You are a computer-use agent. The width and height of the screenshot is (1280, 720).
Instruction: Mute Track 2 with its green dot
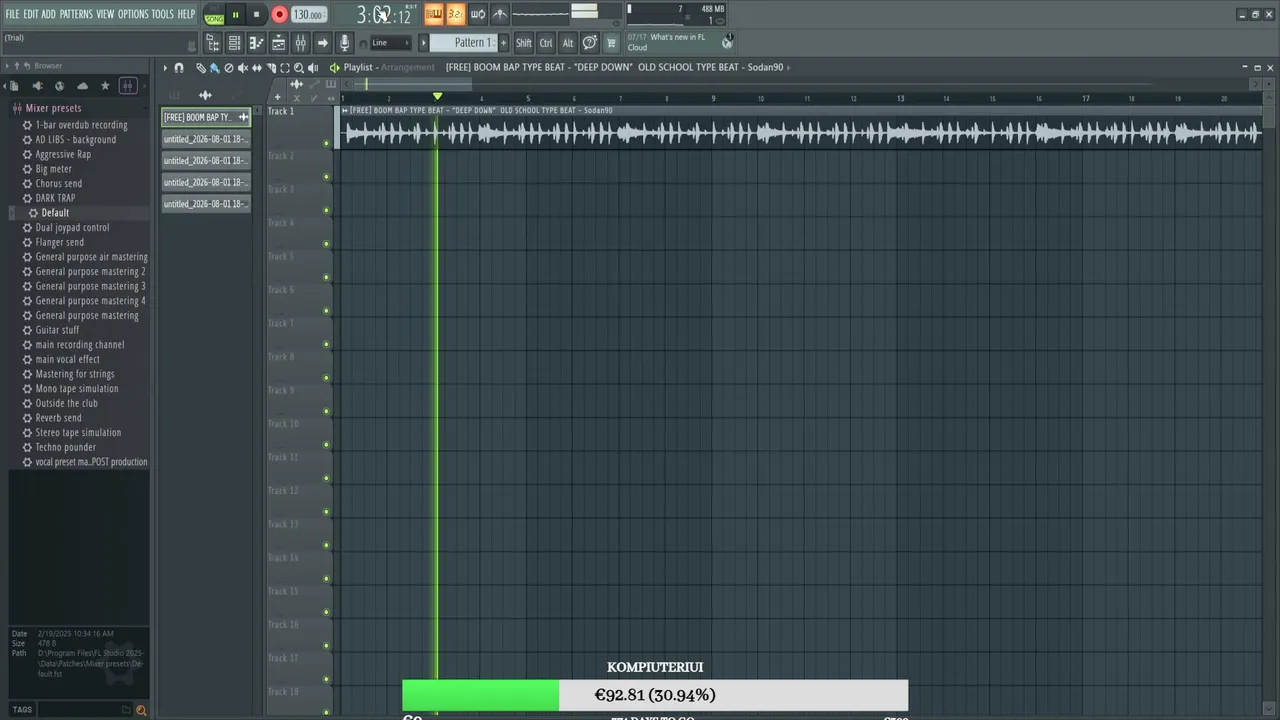pos(326,177)
